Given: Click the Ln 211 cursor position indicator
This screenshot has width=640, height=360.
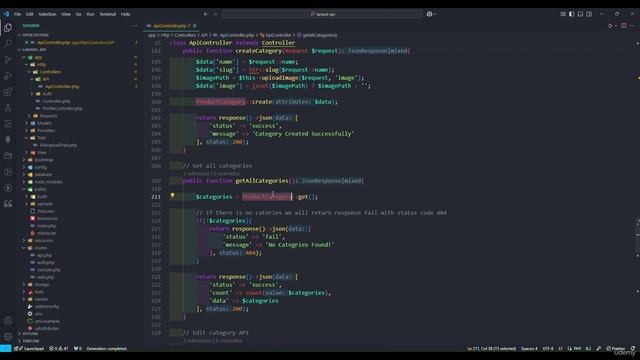Looking at the screenshot, I should click(491, 349).
